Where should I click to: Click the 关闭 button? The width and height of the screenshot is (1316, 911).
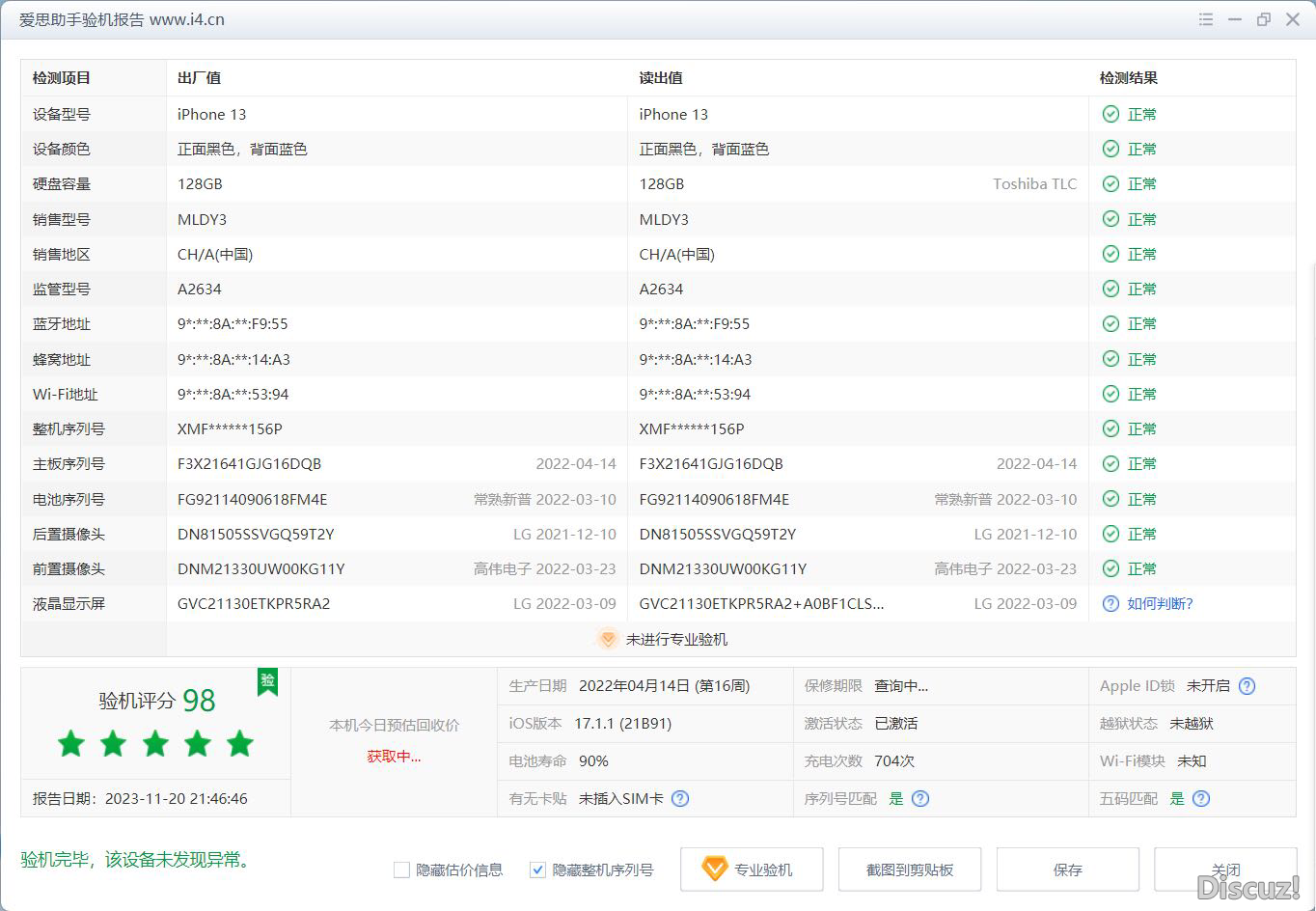(x=1225, y=870)
